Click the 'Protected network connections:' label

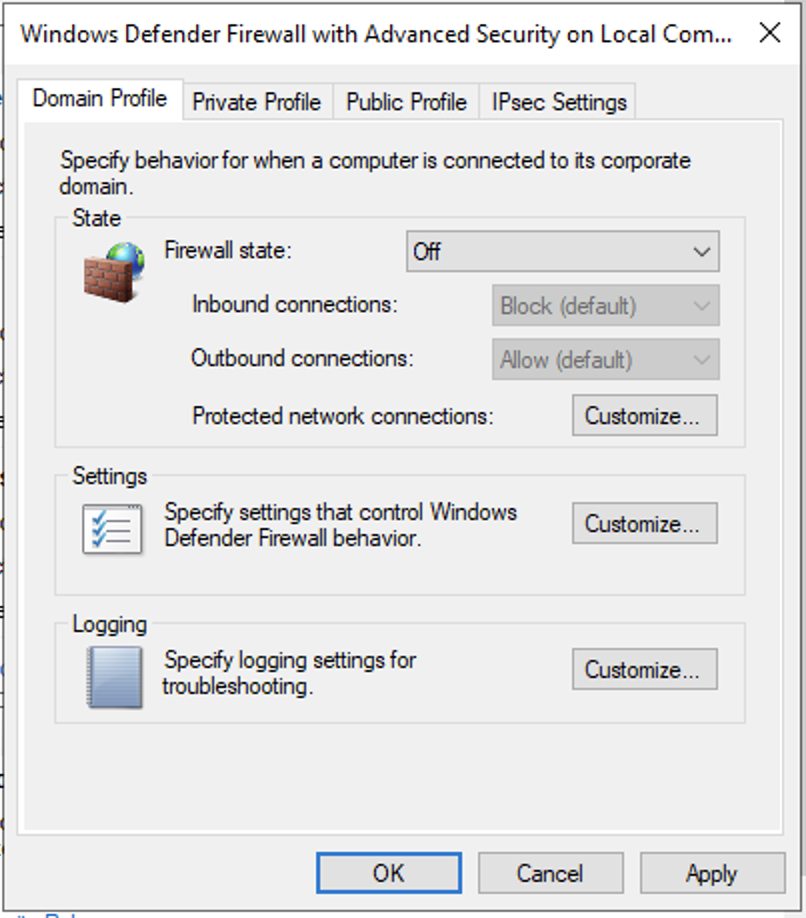click(x=343, y=416)
